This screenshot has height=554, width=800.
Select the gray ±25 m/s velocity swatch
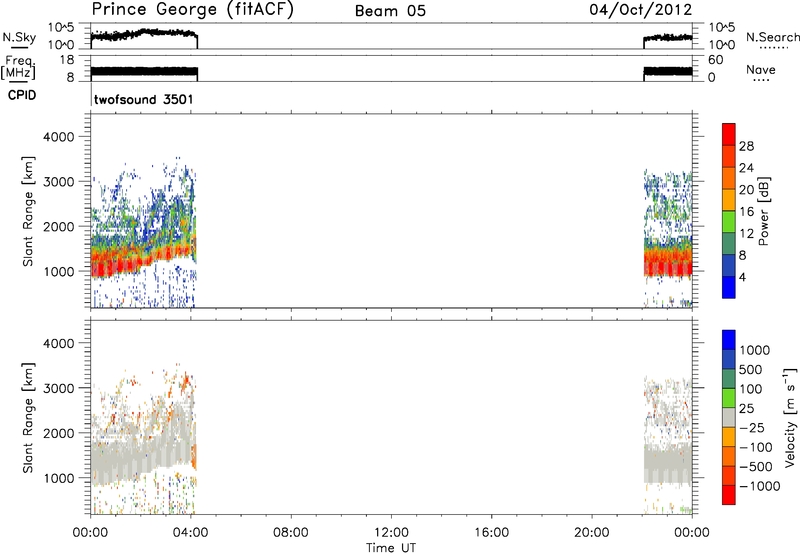click(x=729, y=417)
